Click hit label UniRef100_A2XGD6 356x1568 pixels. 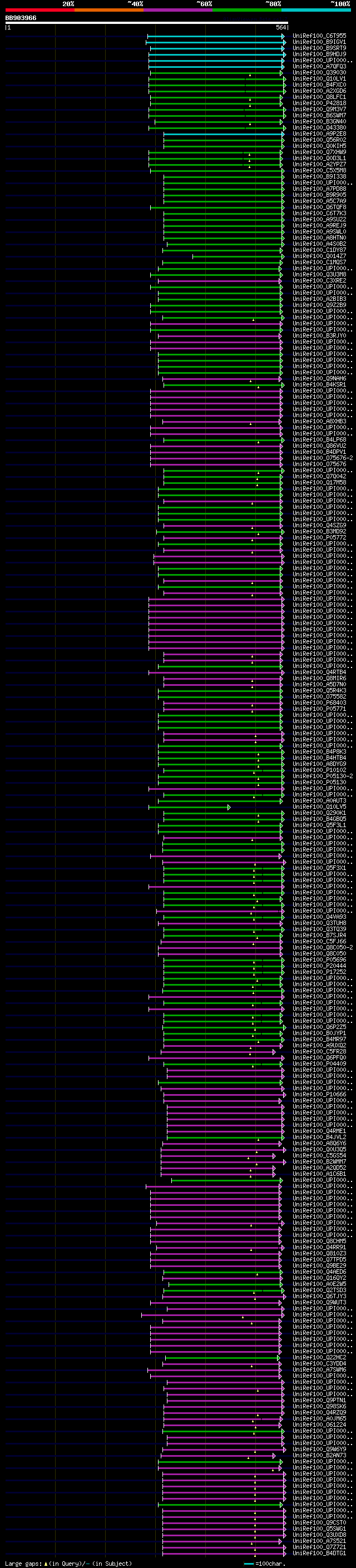click(319, 91)
